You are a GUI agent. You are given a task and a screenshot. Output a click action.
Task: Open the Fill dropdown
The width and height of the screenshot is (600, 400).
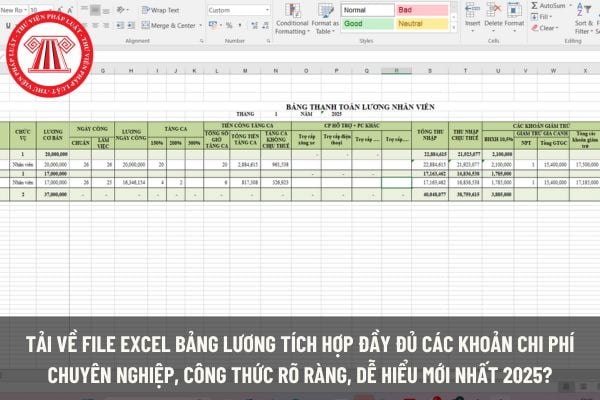[x=541, y=17]
